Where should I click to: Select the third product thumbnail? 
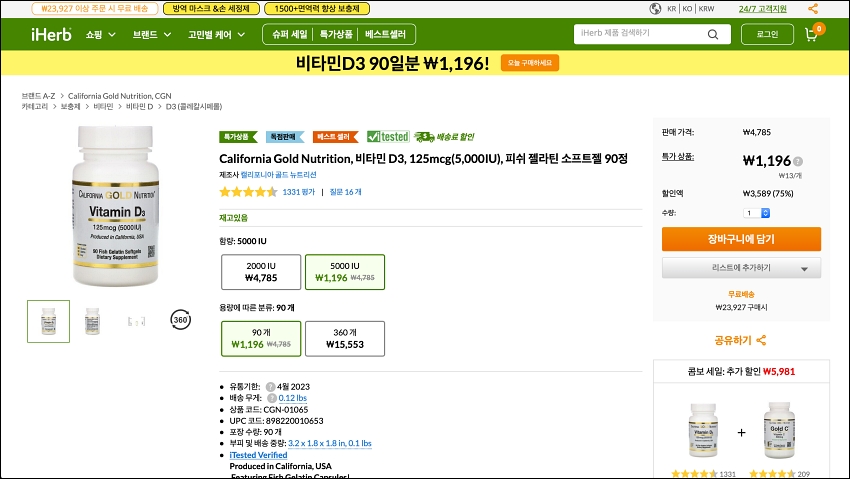pyautogui.click(x=137, y=321)
